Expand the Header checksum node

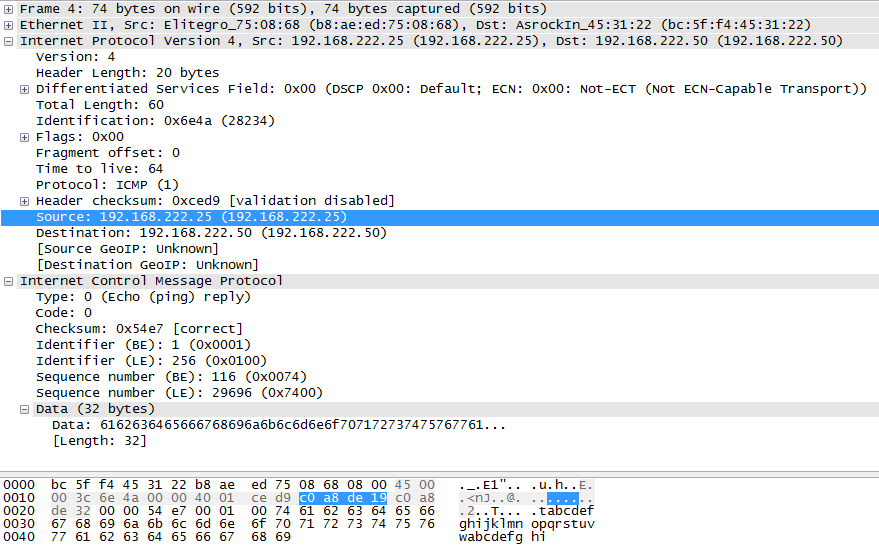point(24,201)
